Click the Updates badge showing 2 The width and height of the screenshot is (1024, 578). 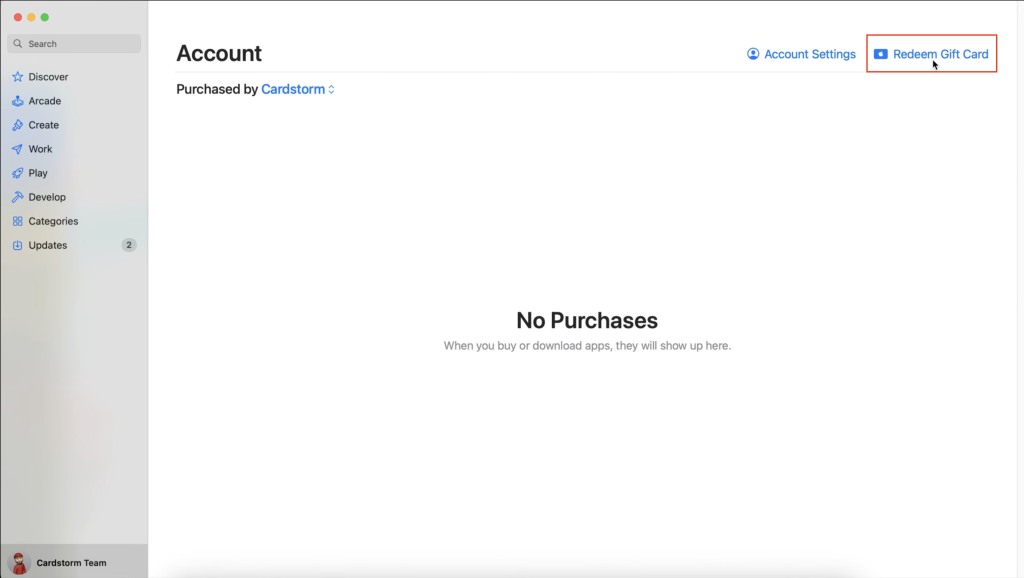(x=129, y=245)
